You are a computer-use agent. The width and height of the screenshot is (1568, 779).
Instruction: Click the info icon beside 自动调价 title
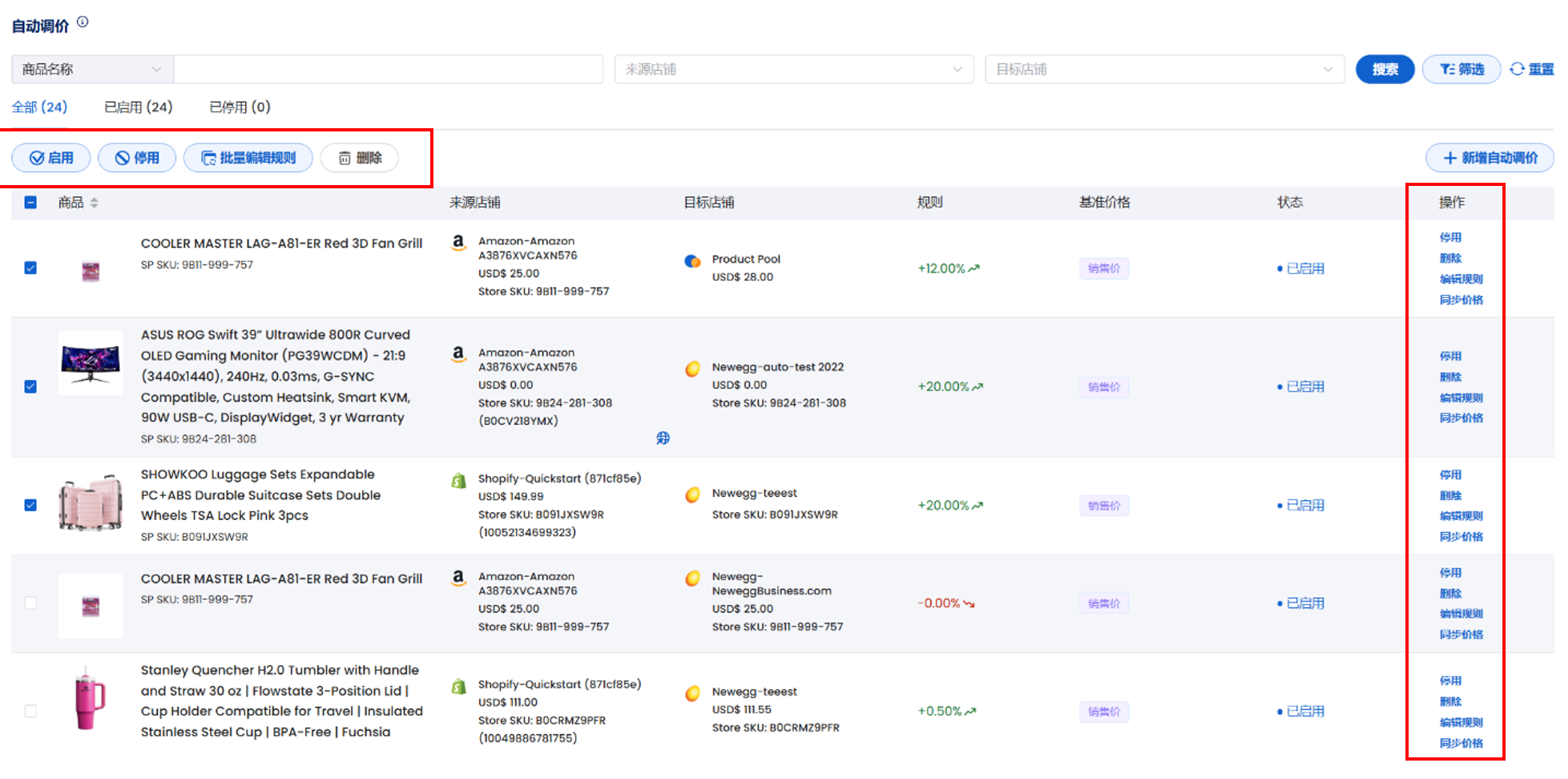click(83, 22)
